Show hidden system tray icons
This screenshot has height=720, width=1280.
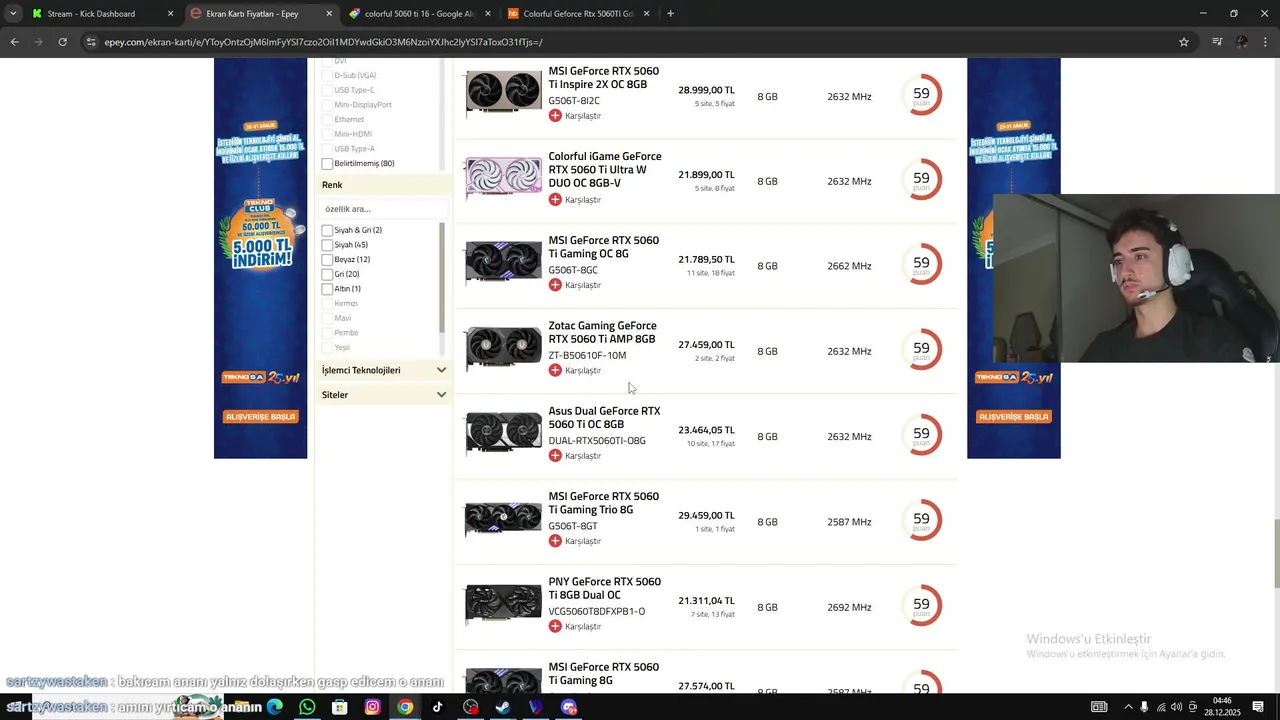(1128, 707)
